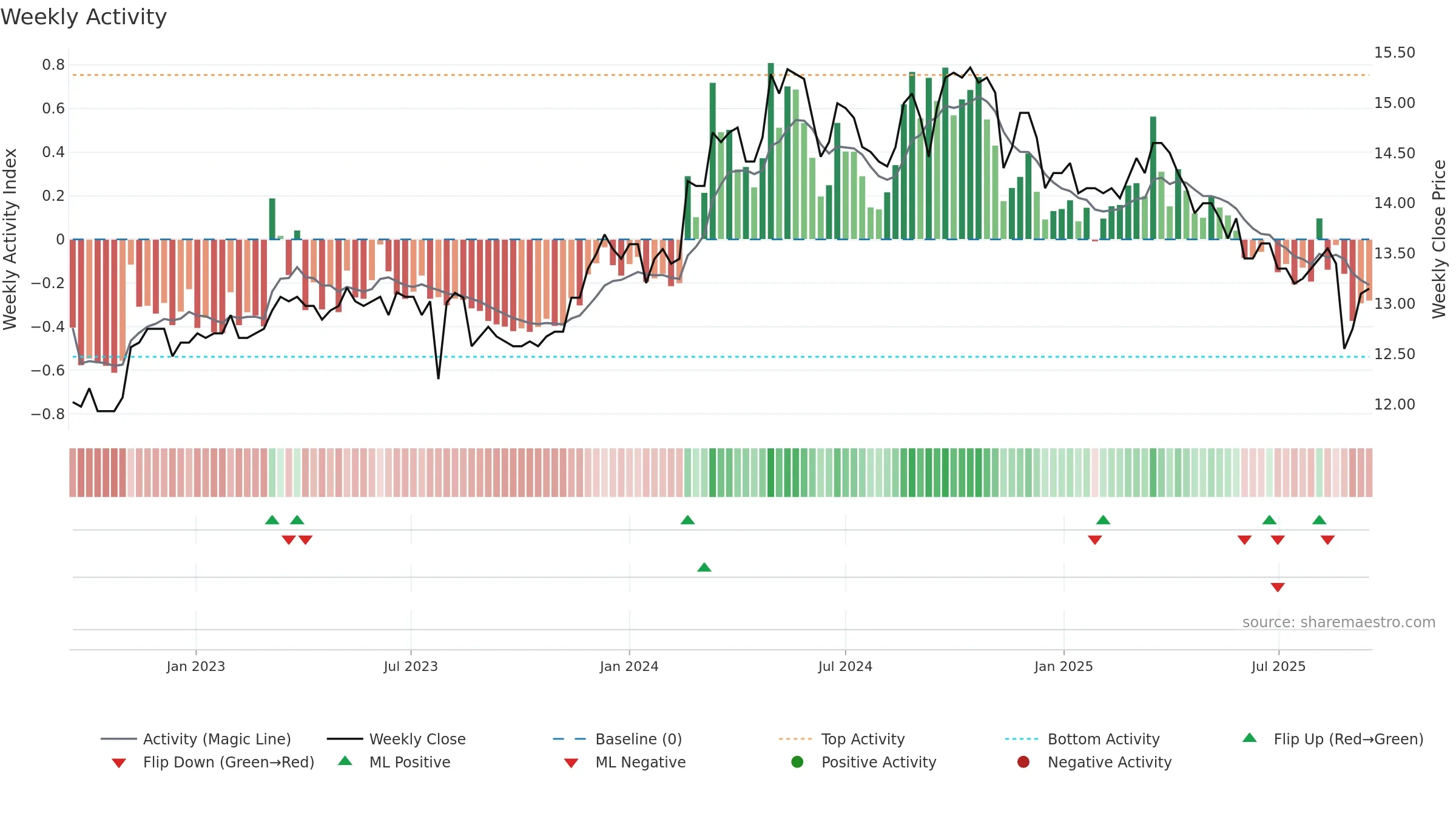Viewport: 1456px width, 819px height.
Task: Toggle the Flip Up (Red→Green) legend entry
Action: coord(1333,739)
